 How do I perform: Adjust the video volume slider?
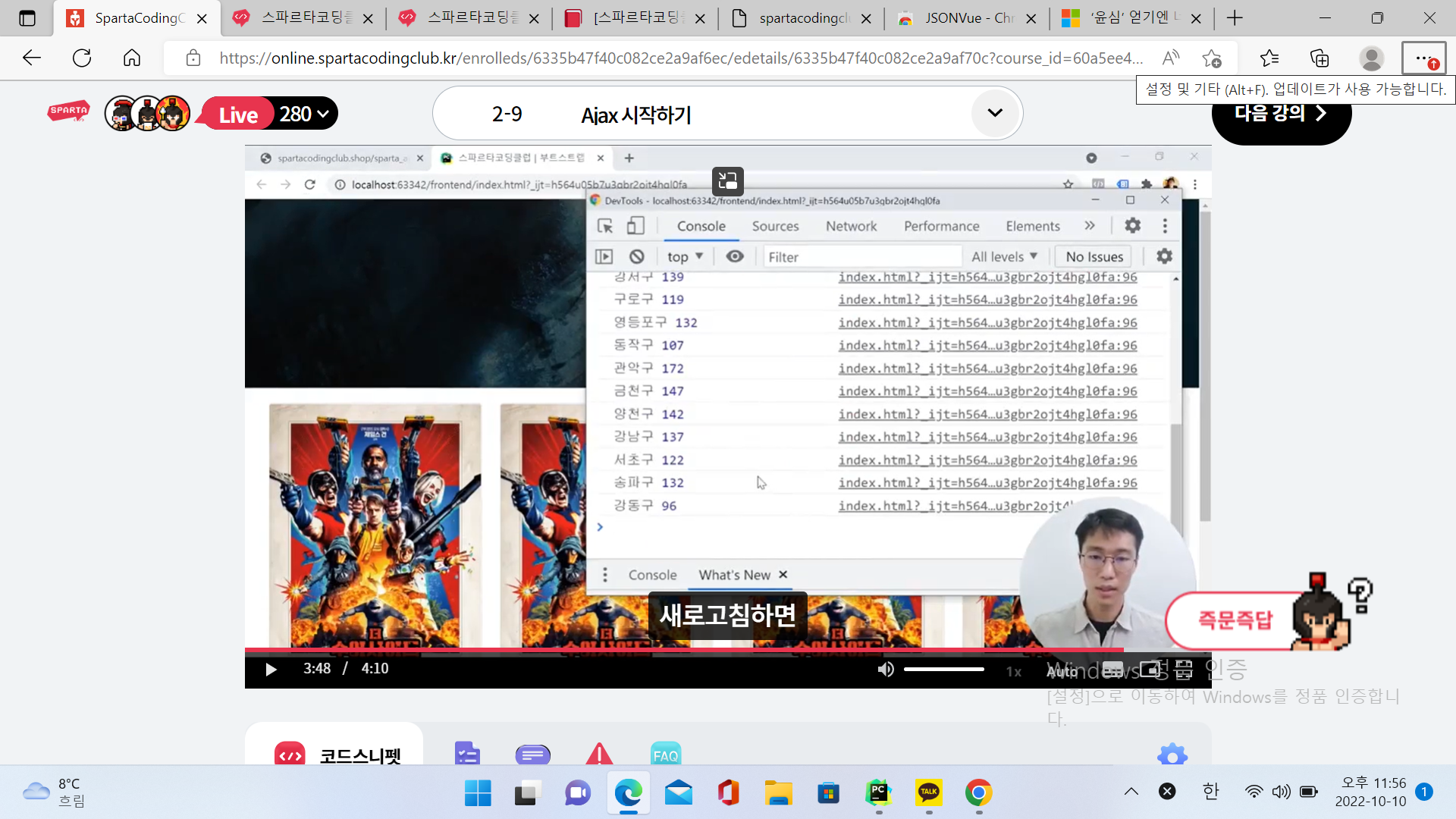[x=943, y=669]
